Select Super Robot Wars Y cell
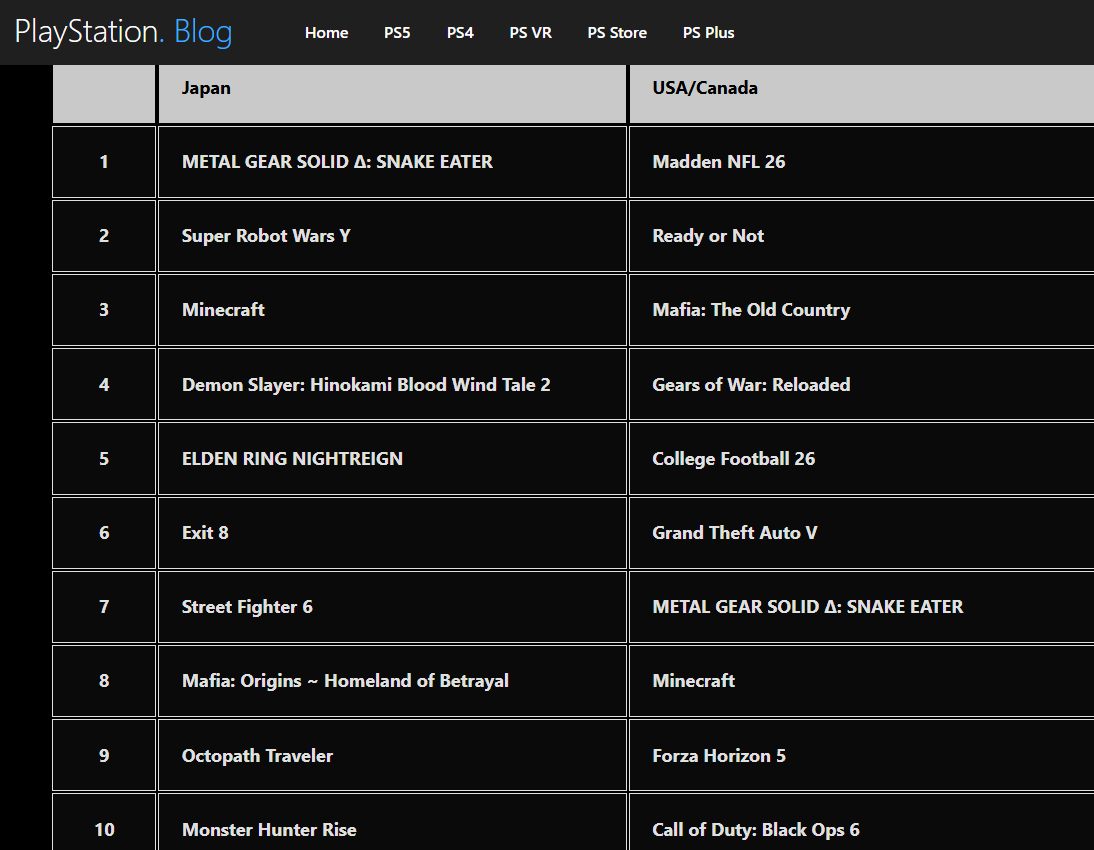1094x850 pixels. (x=392, y=236)
